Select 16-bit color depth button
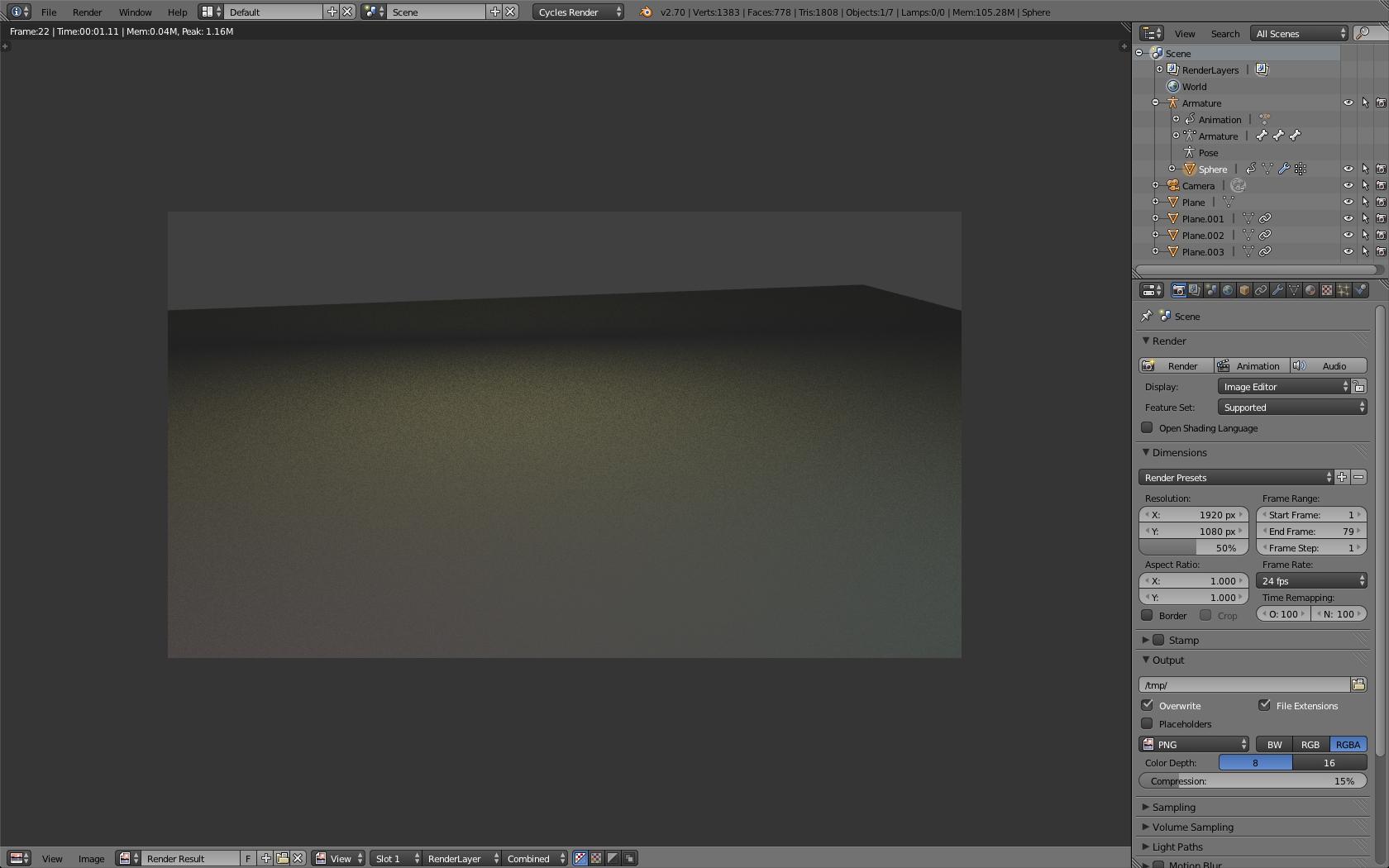Viewport: 1389px width, 868px height. coord(1329,762)
